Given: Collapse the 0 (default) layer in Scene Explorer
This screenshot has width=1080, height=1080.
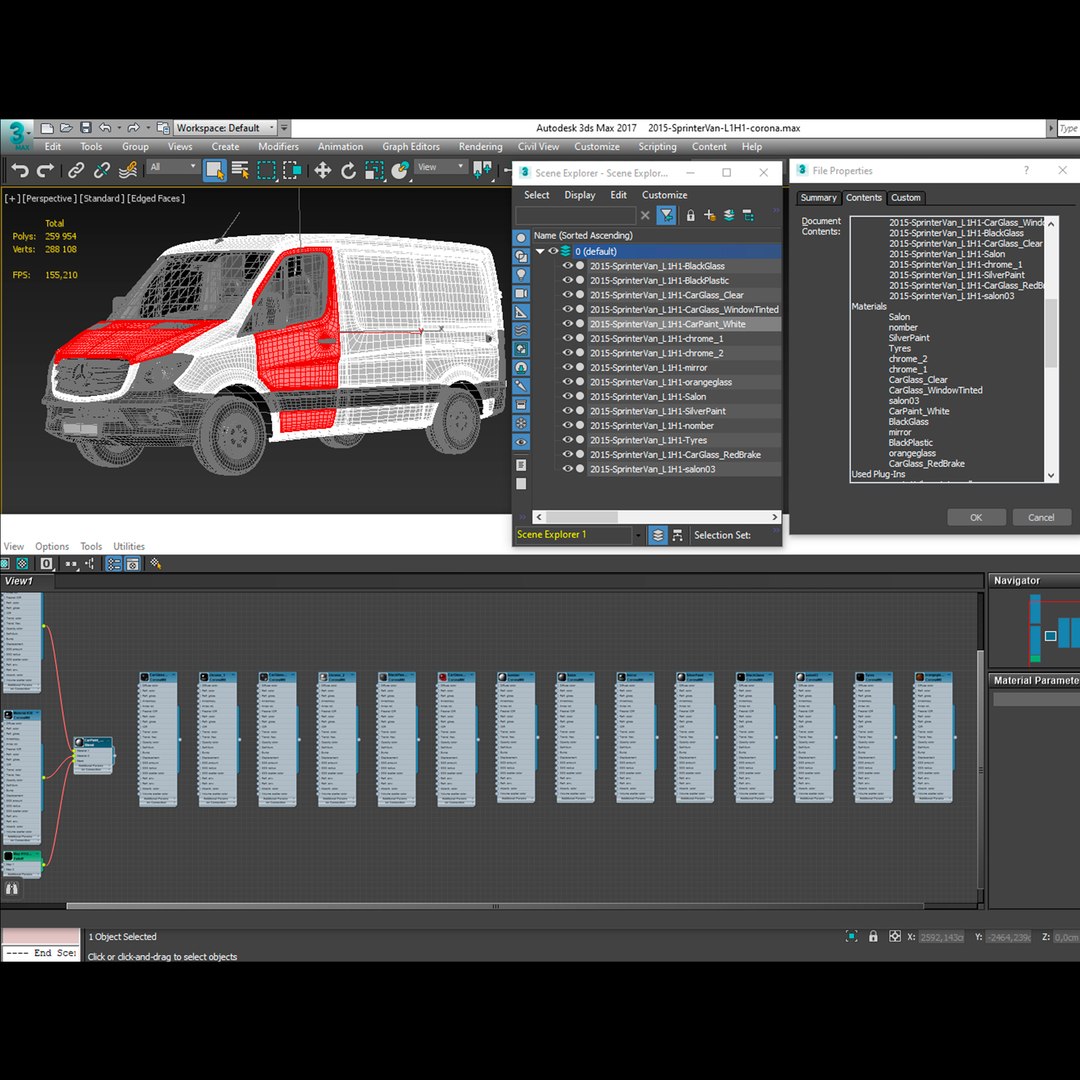Looking at the screenshot, I should pos(541,251).
